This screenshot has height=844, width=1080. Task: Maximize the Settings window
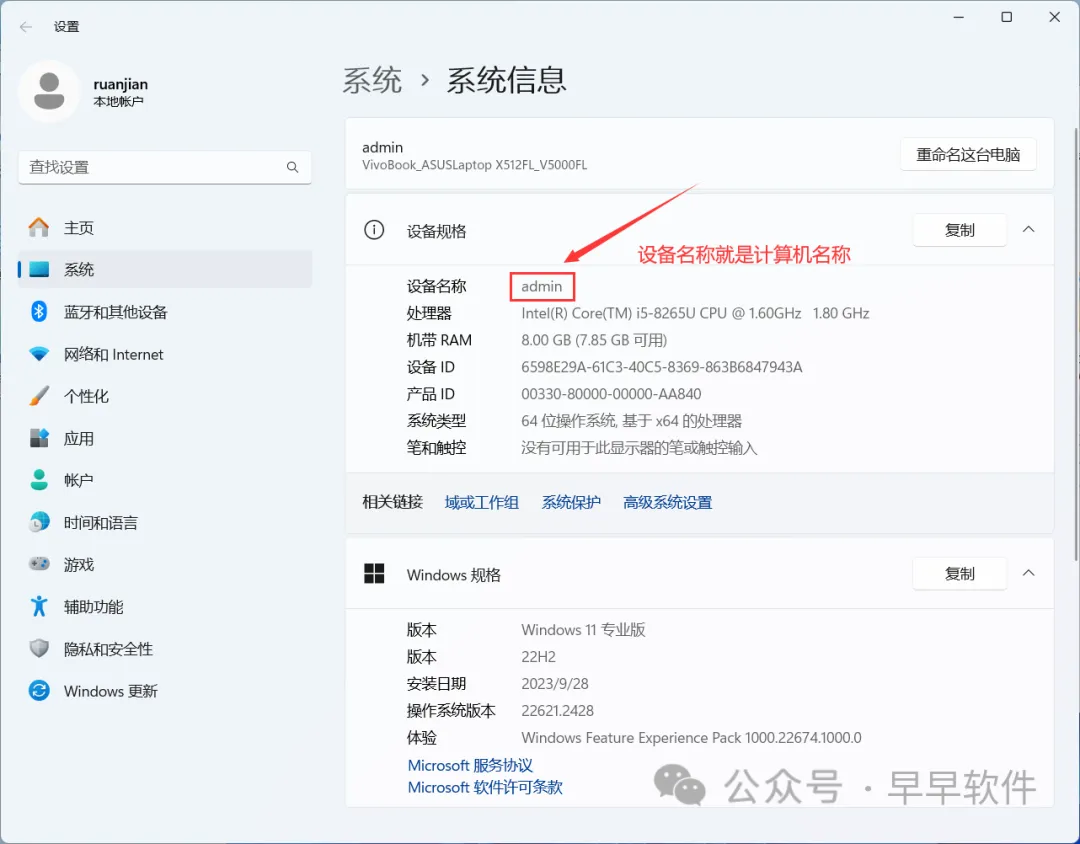coord(1006,17)
